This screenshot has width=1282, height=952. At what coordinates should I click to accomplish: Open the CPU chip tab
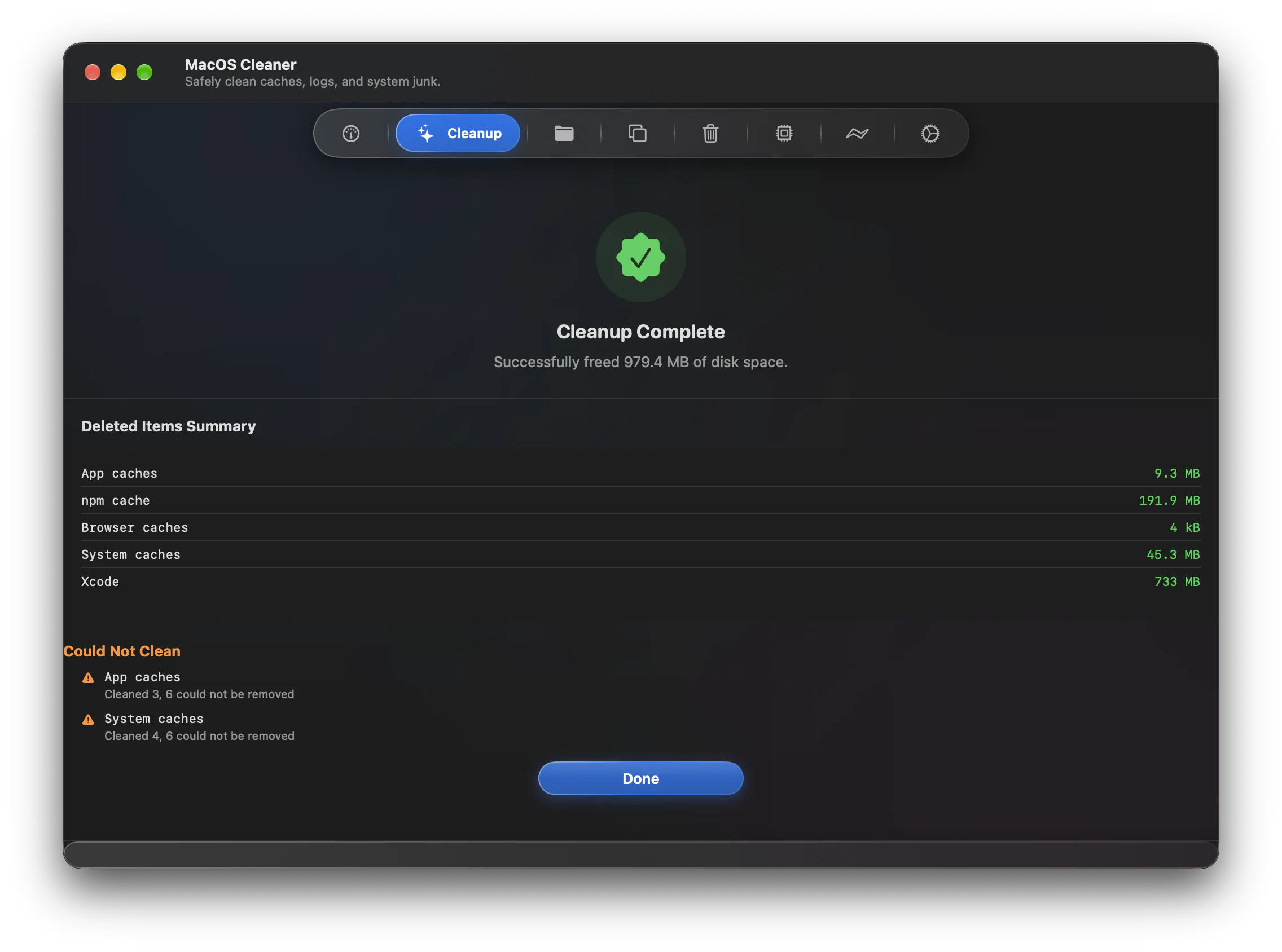(x=784, y=134)
